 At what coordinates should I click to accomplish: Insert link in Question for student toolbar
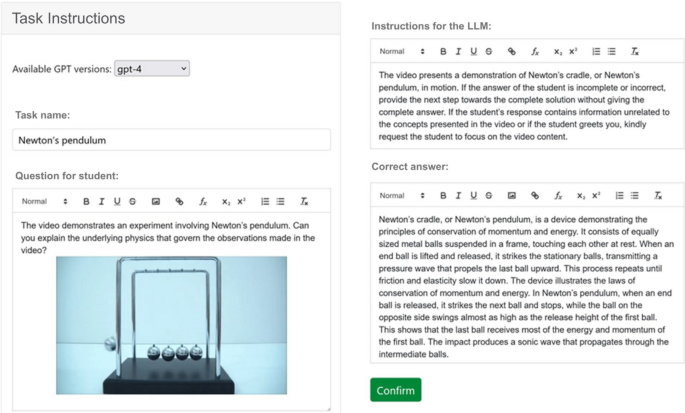(x=179, y=201)
